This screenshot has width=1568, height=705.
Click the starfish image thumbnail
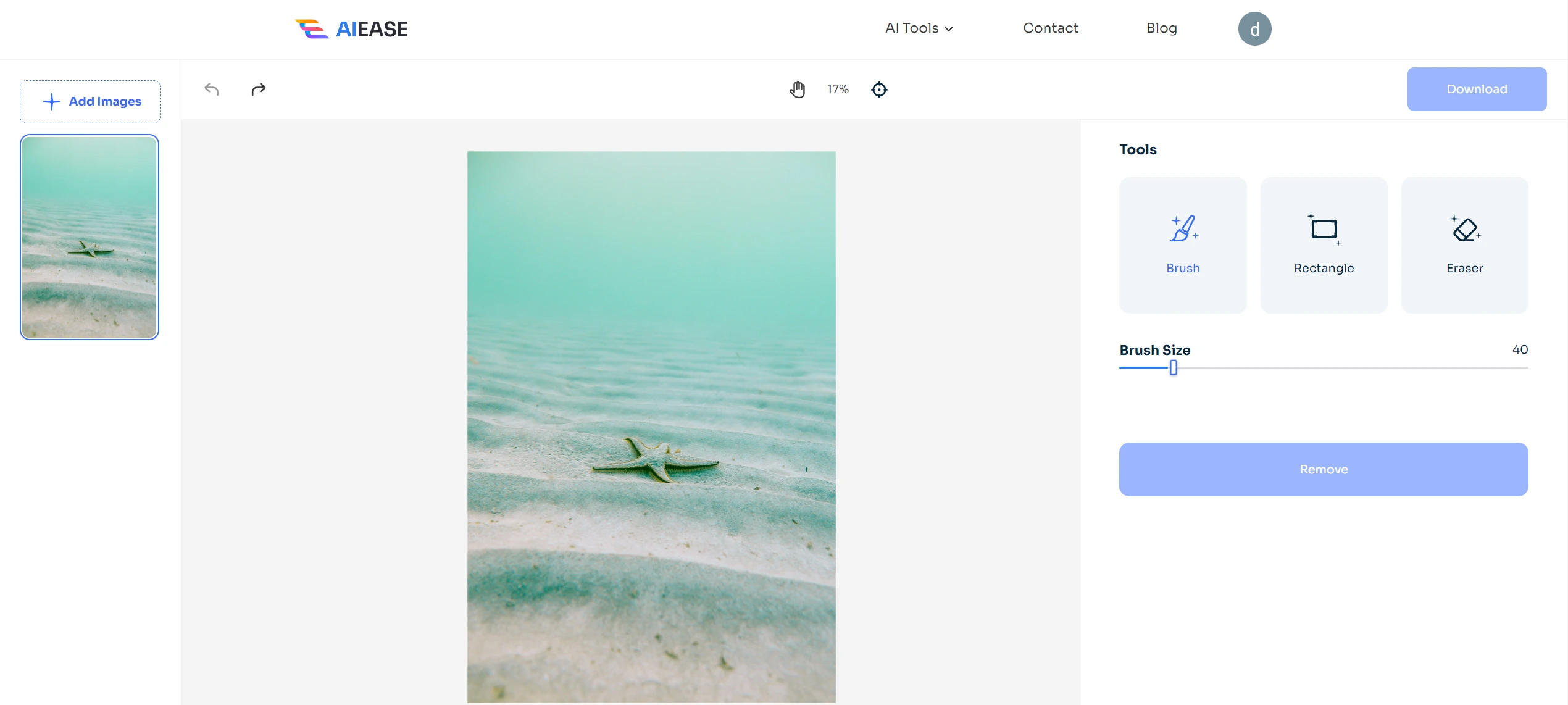point(89,236)
